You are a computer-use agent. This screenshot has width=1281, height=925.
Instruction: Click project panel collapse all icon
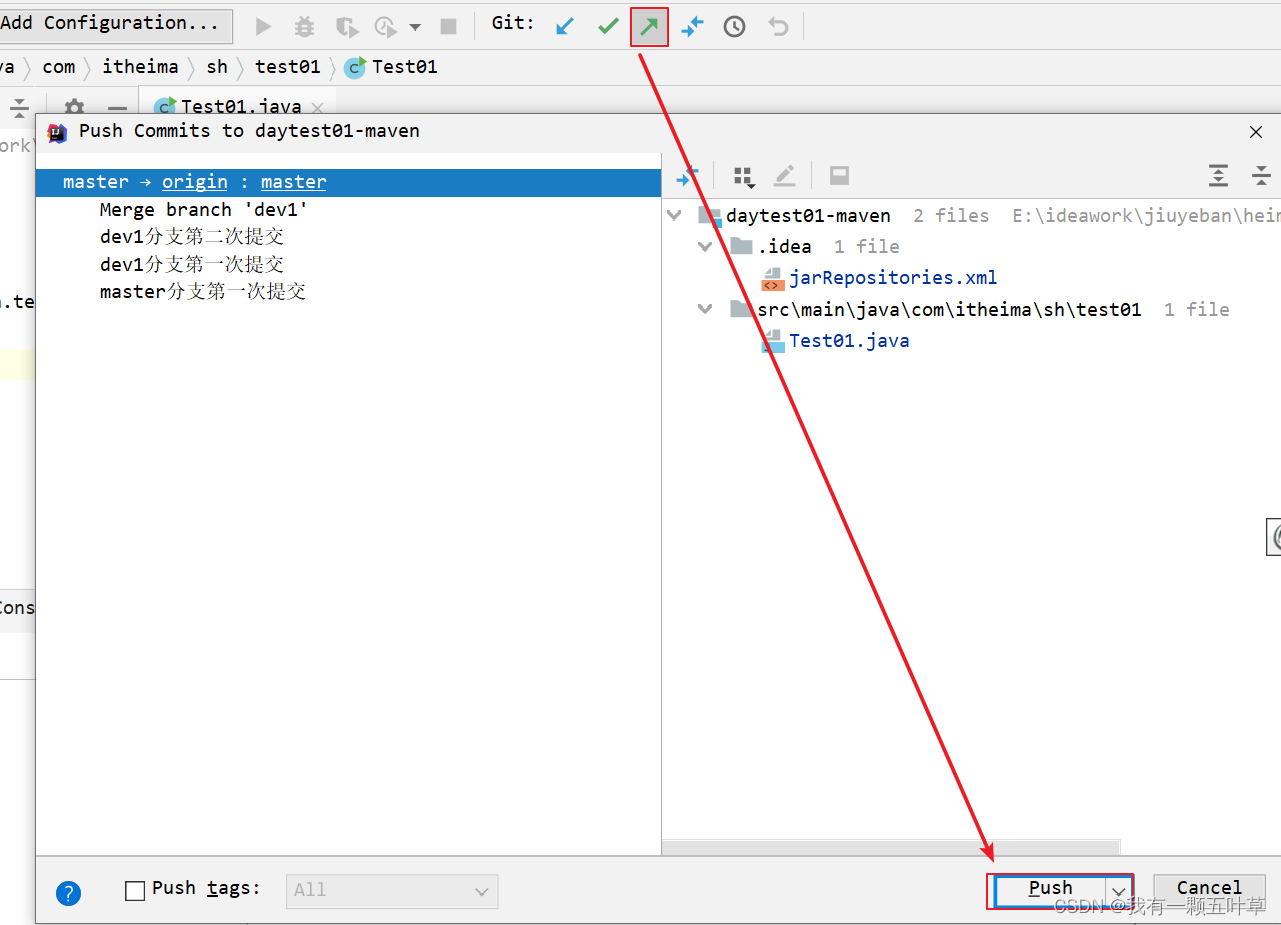(x=20, y=108)
